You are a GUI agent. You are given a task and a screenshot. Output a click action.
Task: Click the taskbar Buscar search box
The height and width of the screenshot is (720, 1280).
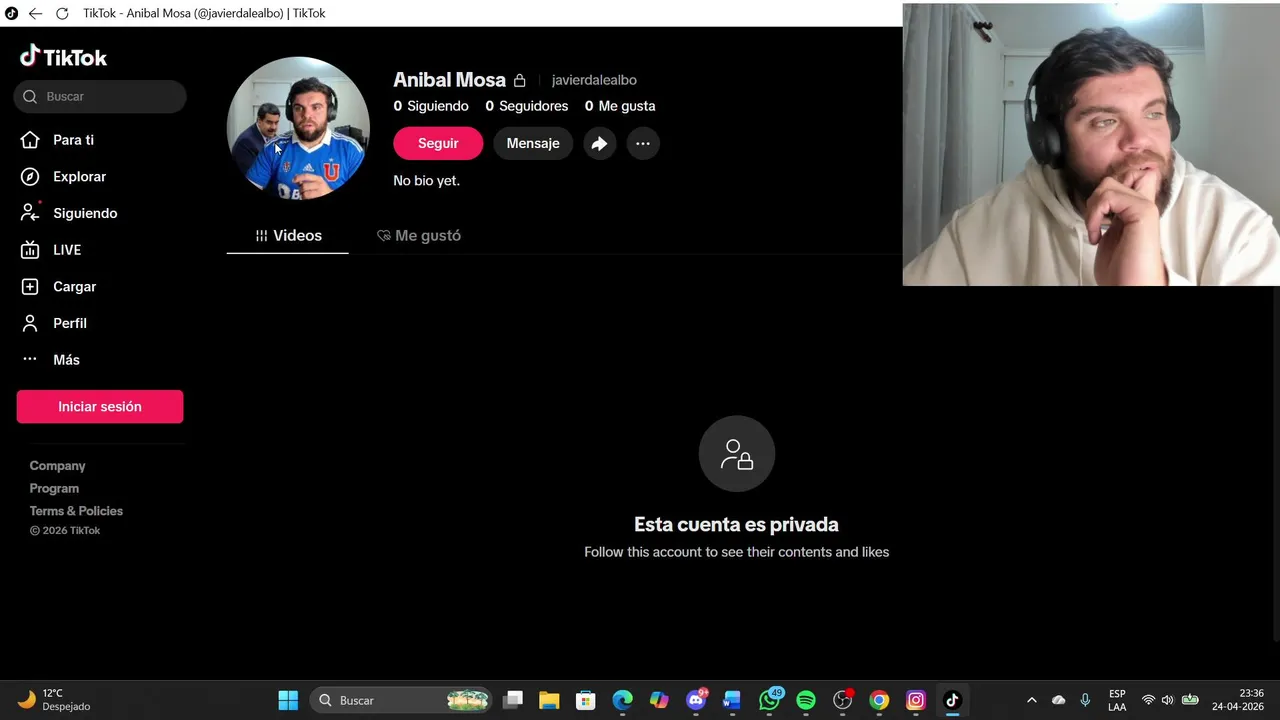click(402, 700)
